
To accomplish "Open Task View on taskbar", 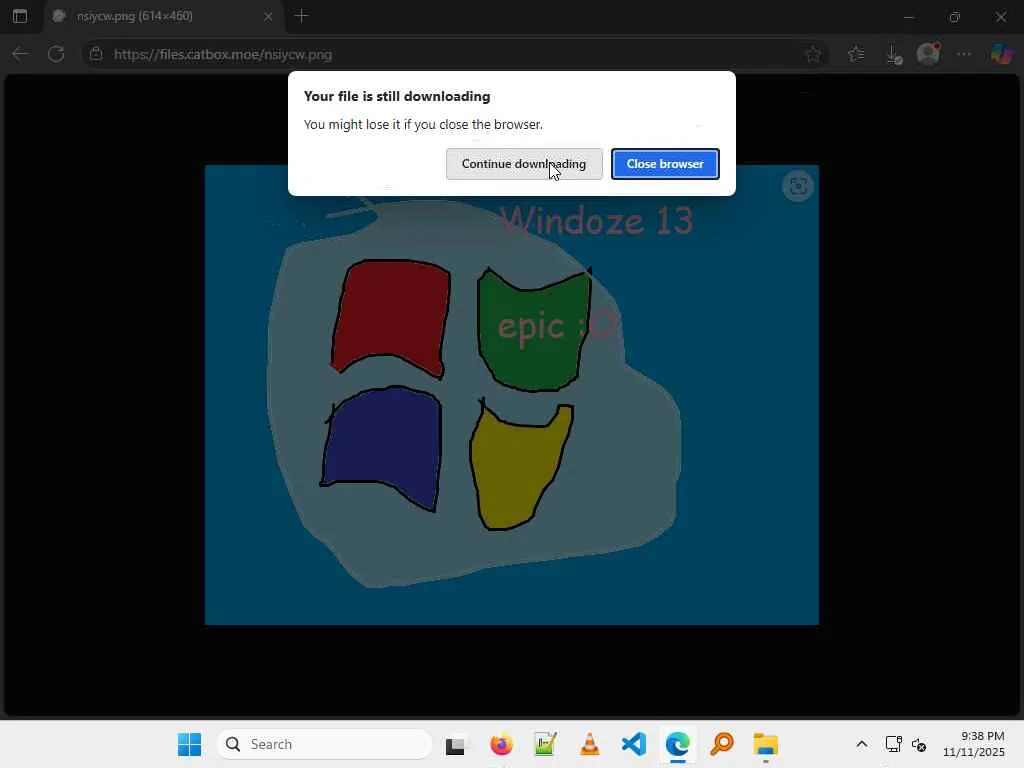I will [x=456, y=744].
